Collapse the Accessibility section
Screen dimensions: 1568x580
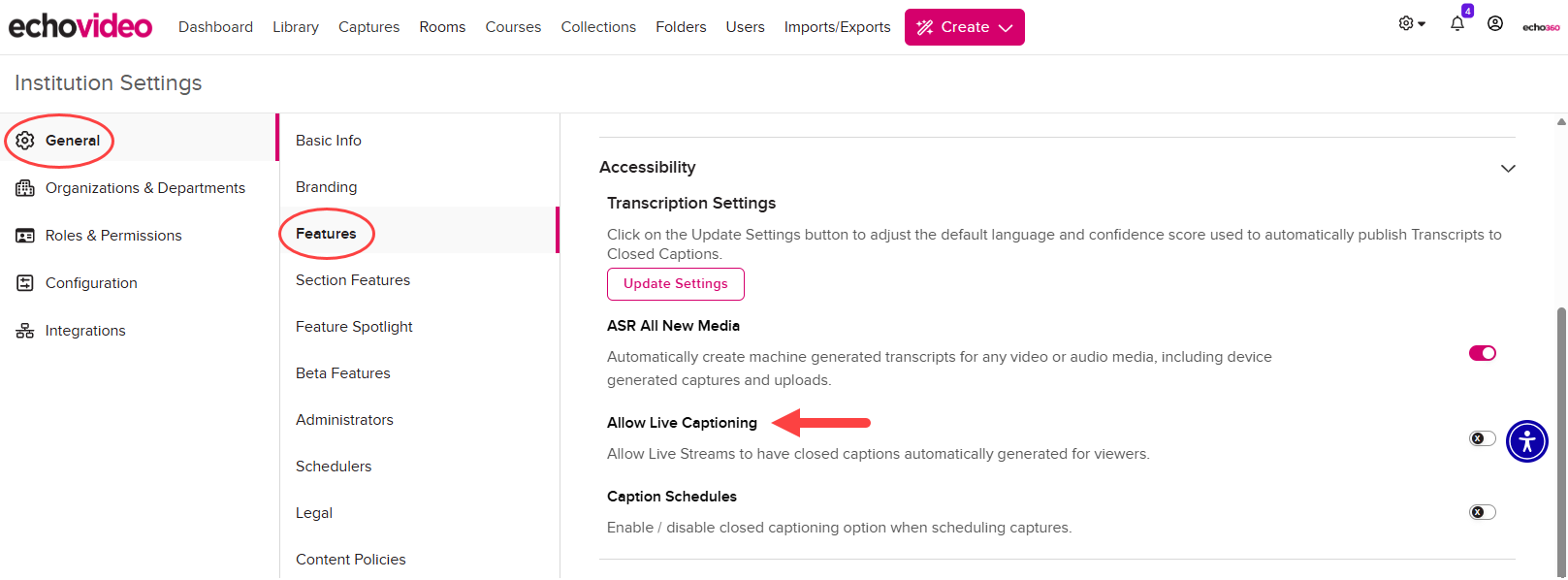[x=1508, y=168]
